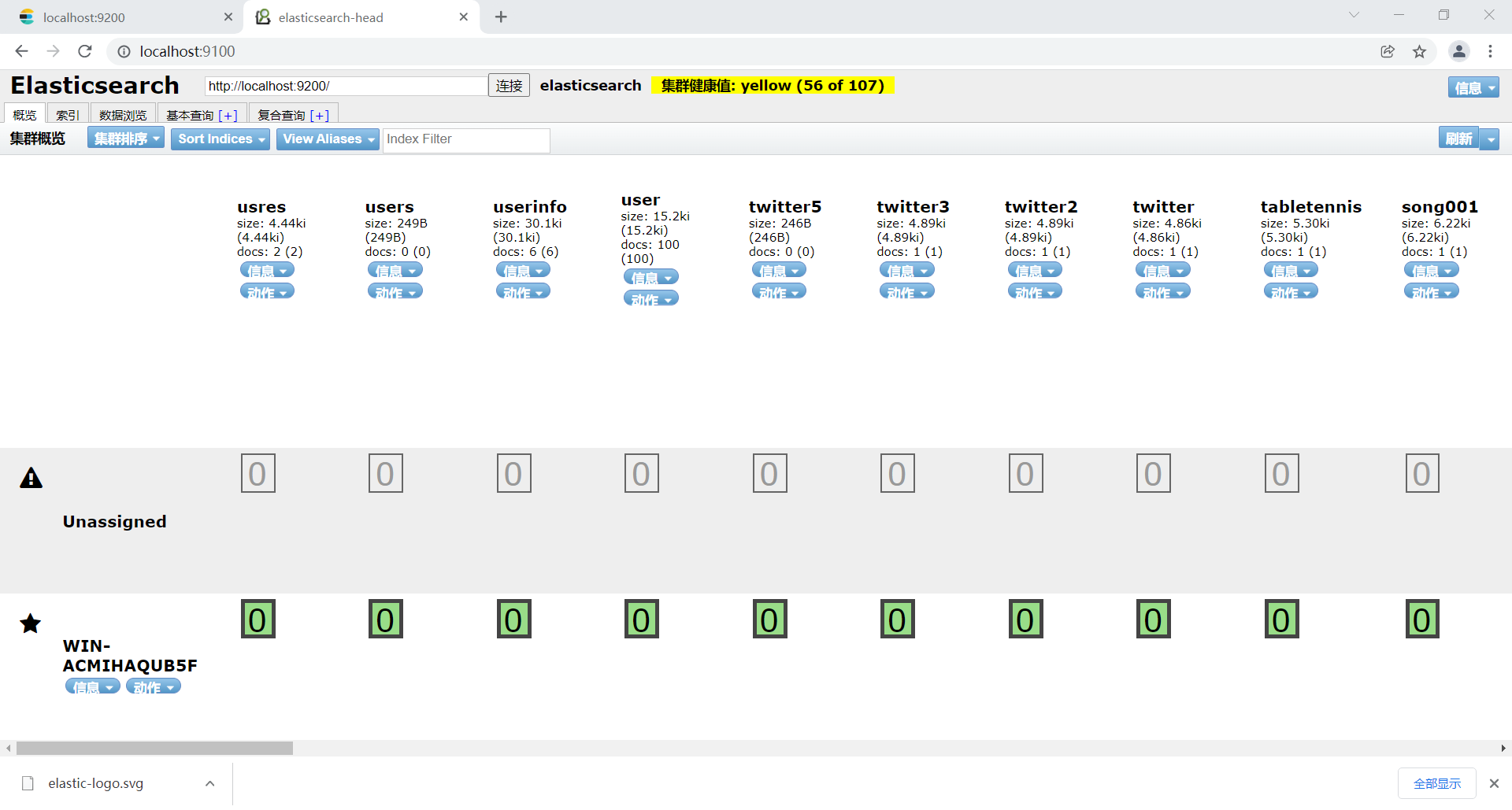Show all downloads (全部显示)

coord(1436,783)
